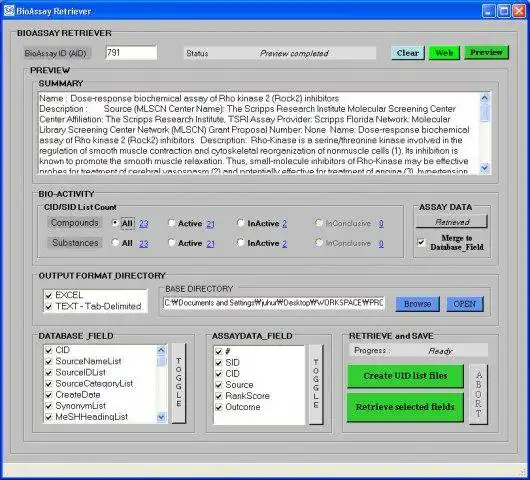Open the Substances InActive count link 2

pos(285,243)
